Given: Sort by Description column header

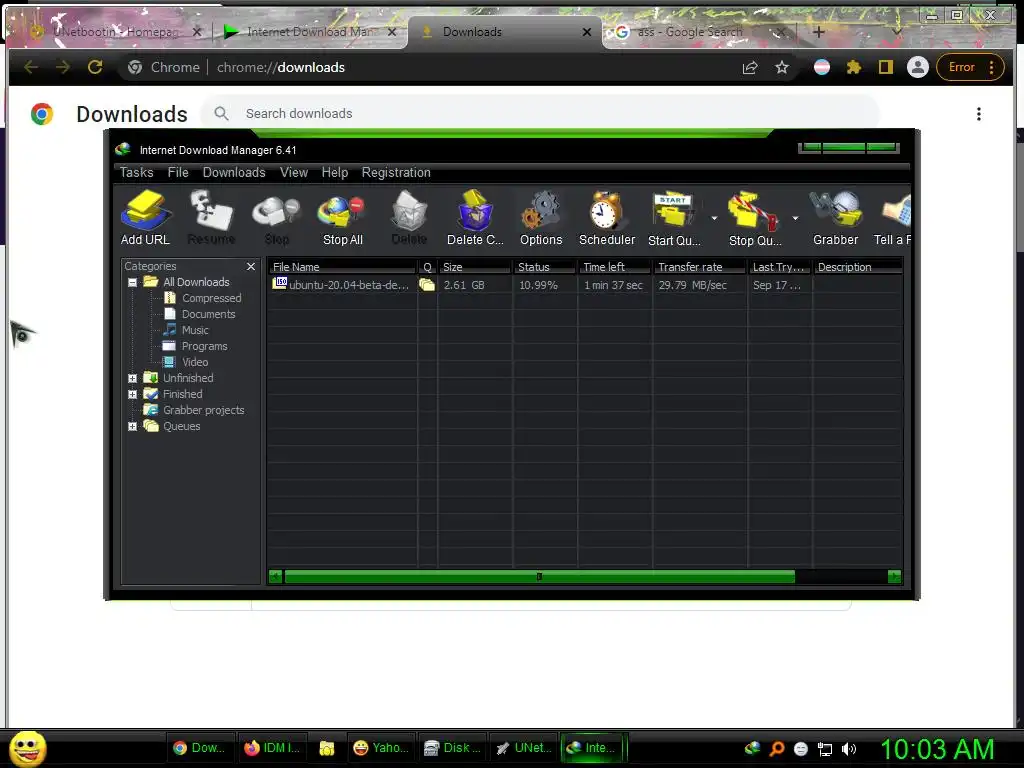Looking at the screenshot, I should [857, 267].
